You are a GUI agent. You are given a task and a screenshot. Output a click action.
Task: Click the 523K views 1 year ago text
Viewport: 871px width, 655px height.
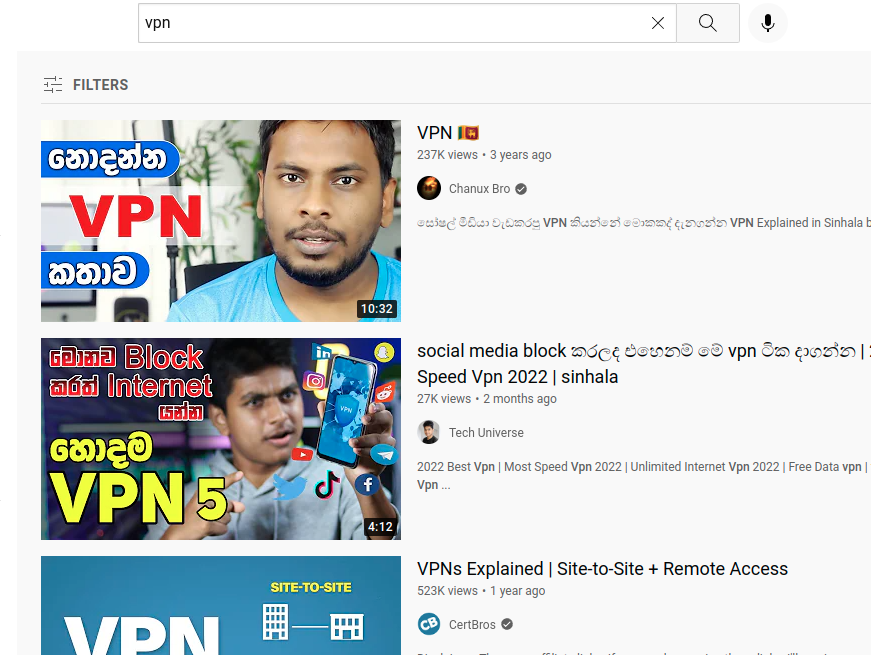pyautogui.click(x=481, y=591)
